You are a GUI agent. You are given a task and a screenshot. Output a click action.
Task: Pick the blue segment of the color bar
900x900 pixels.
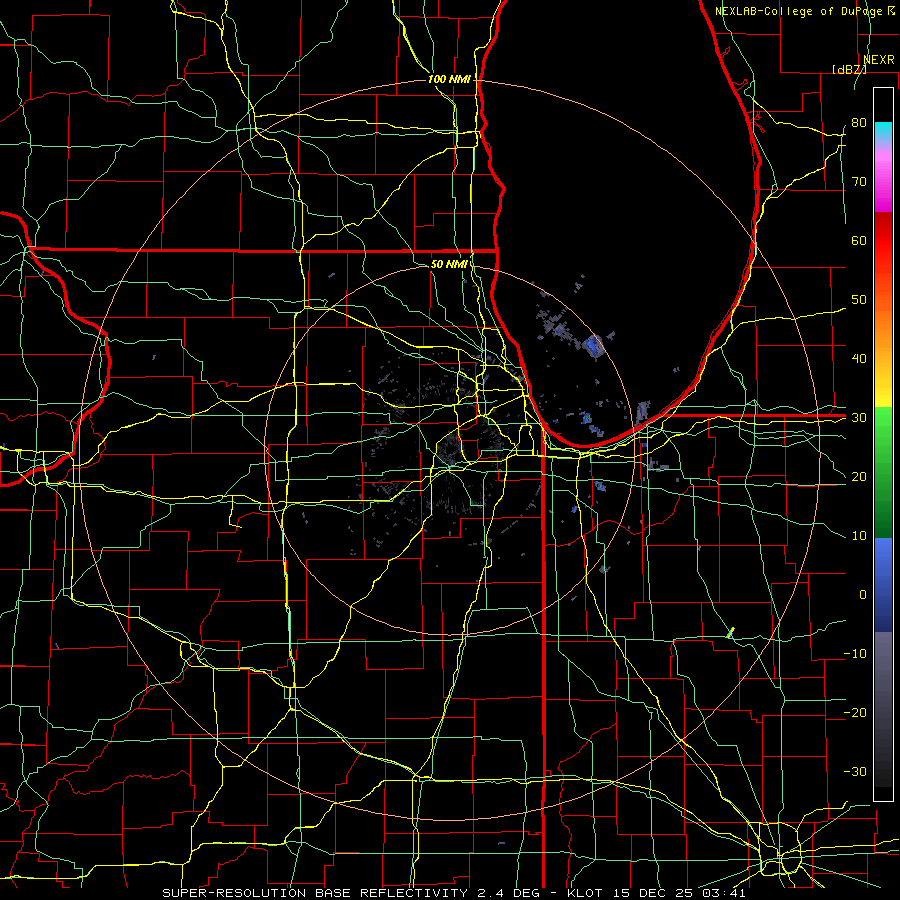pos(883,584)
